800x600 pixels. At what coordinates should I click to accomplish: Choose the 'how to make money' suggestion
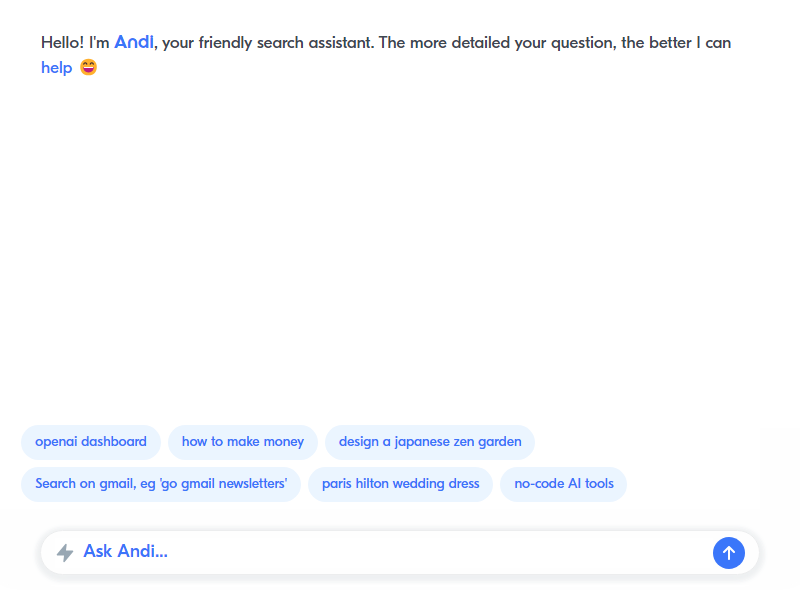pos(243,442)
